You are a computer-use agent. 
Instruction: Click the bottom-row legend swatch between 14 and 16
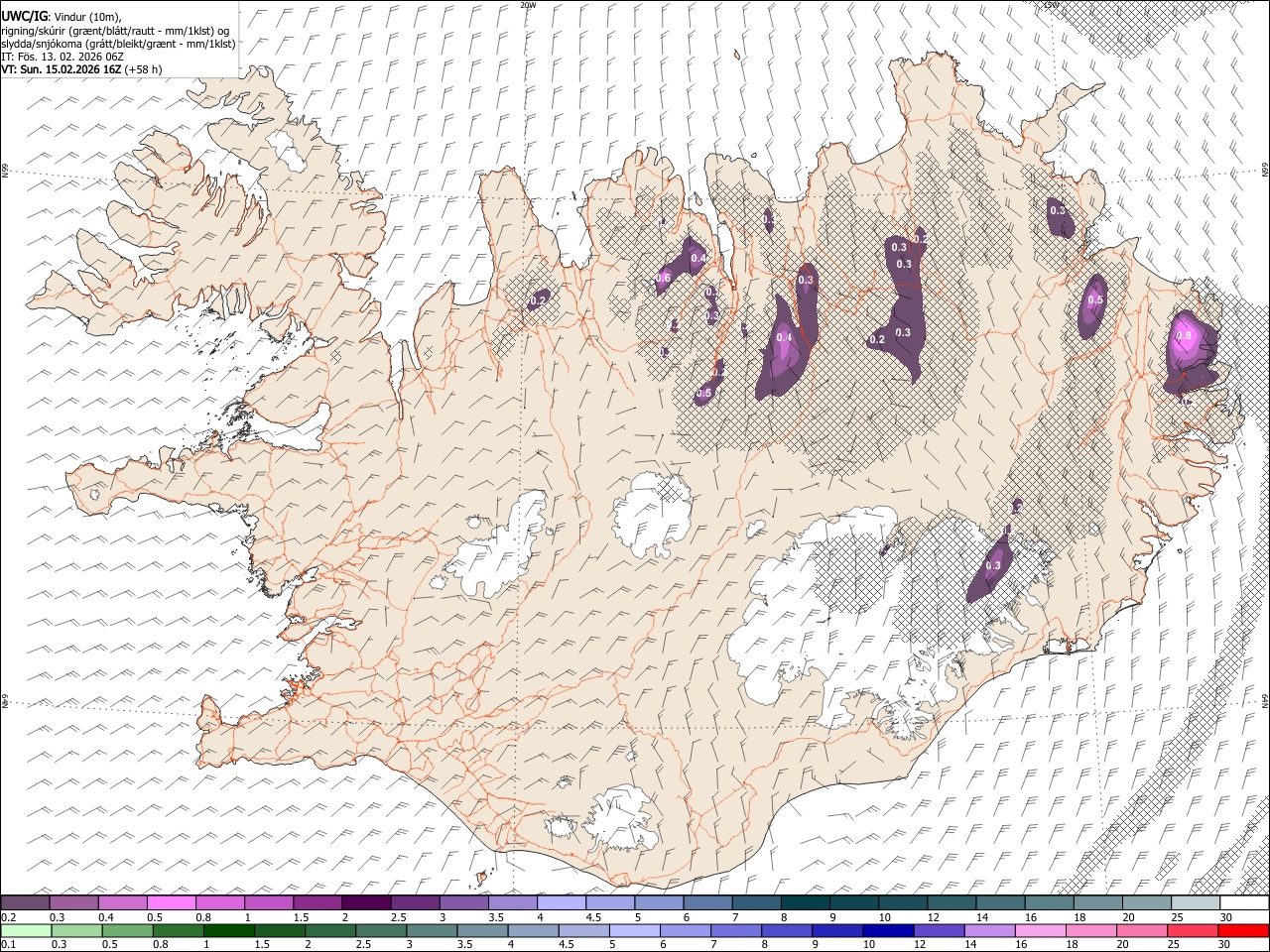coord(987,931)
